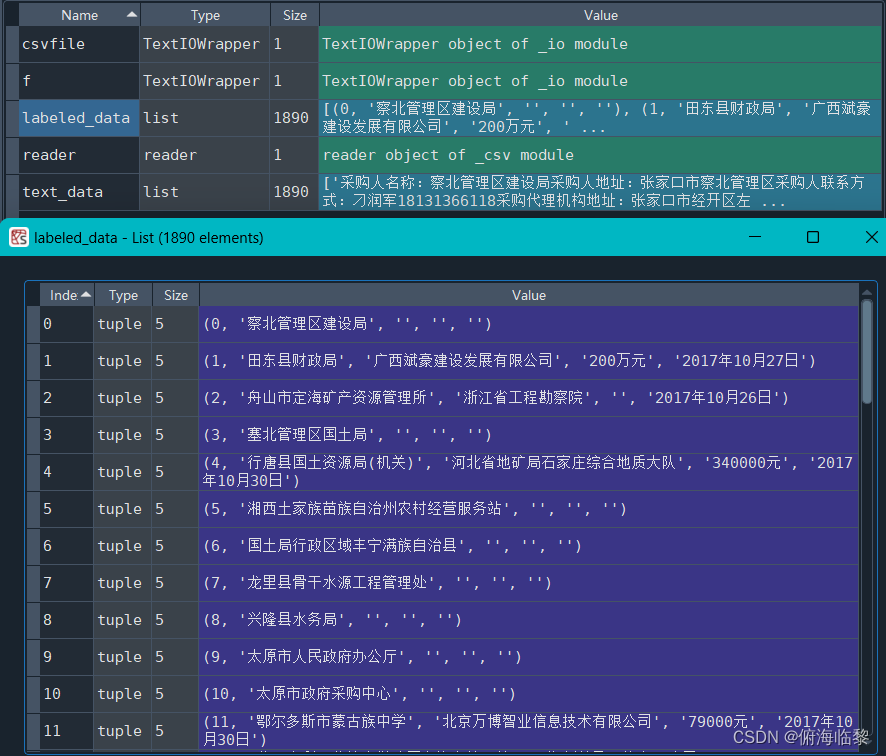Select the csvfile variable

coord(78,44)
